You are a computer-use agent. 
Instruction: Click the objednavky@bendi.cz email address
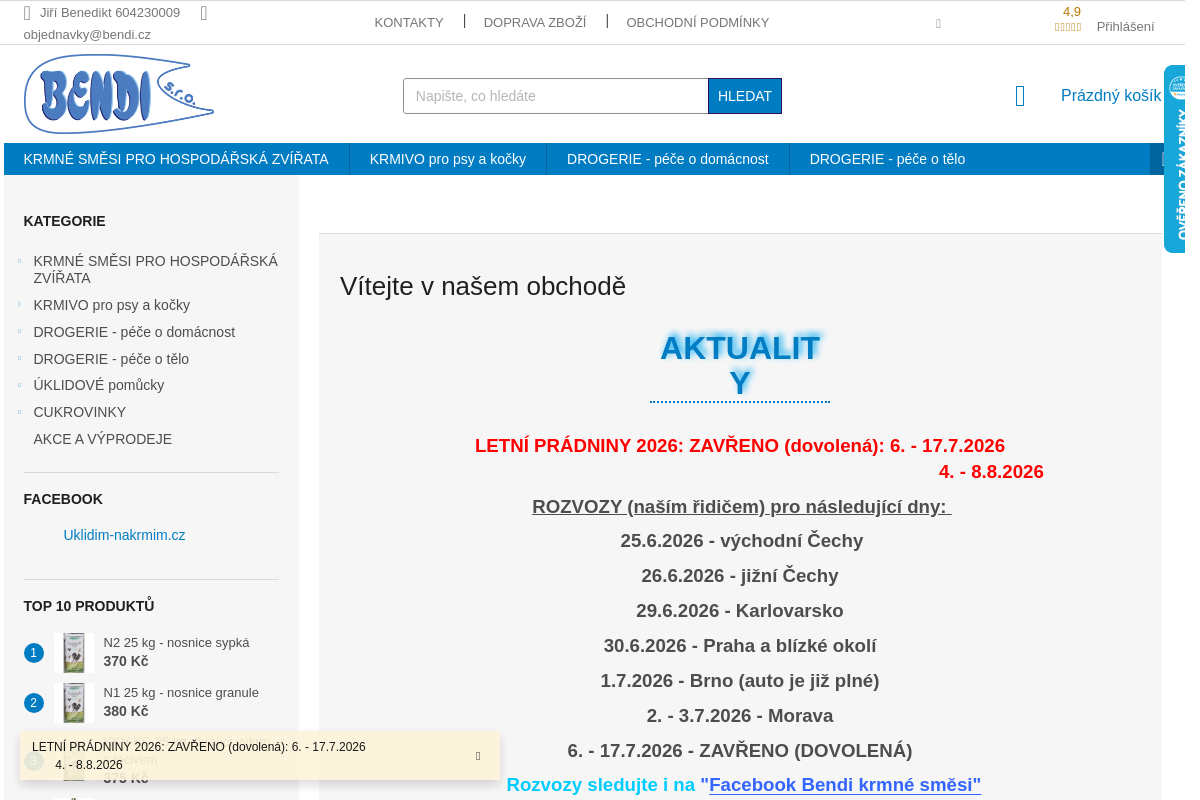87,35
